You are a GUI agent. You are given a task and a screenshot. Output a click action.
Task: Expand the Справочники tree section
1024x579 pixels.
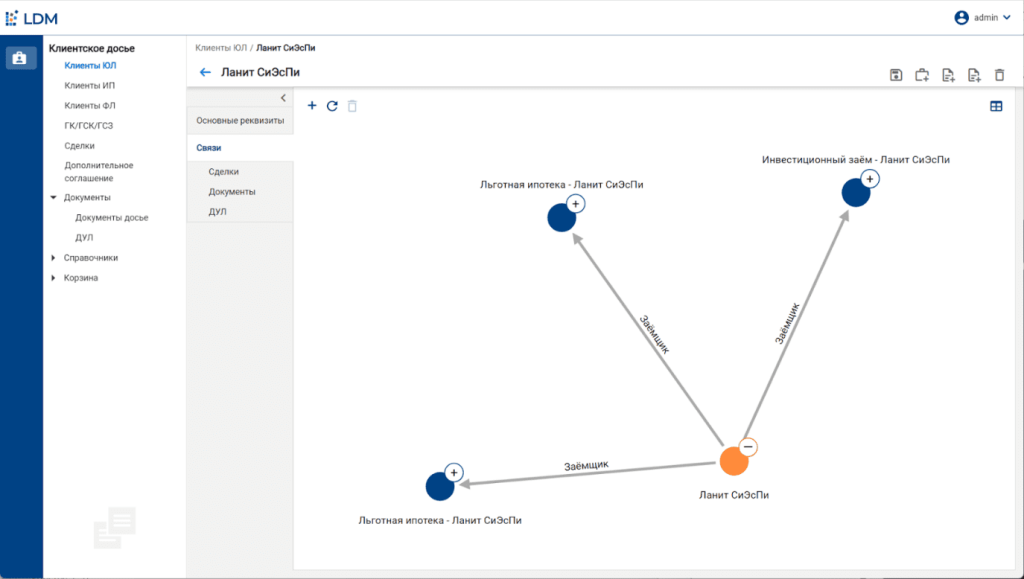pyautogui.click(x=53, y=258)
